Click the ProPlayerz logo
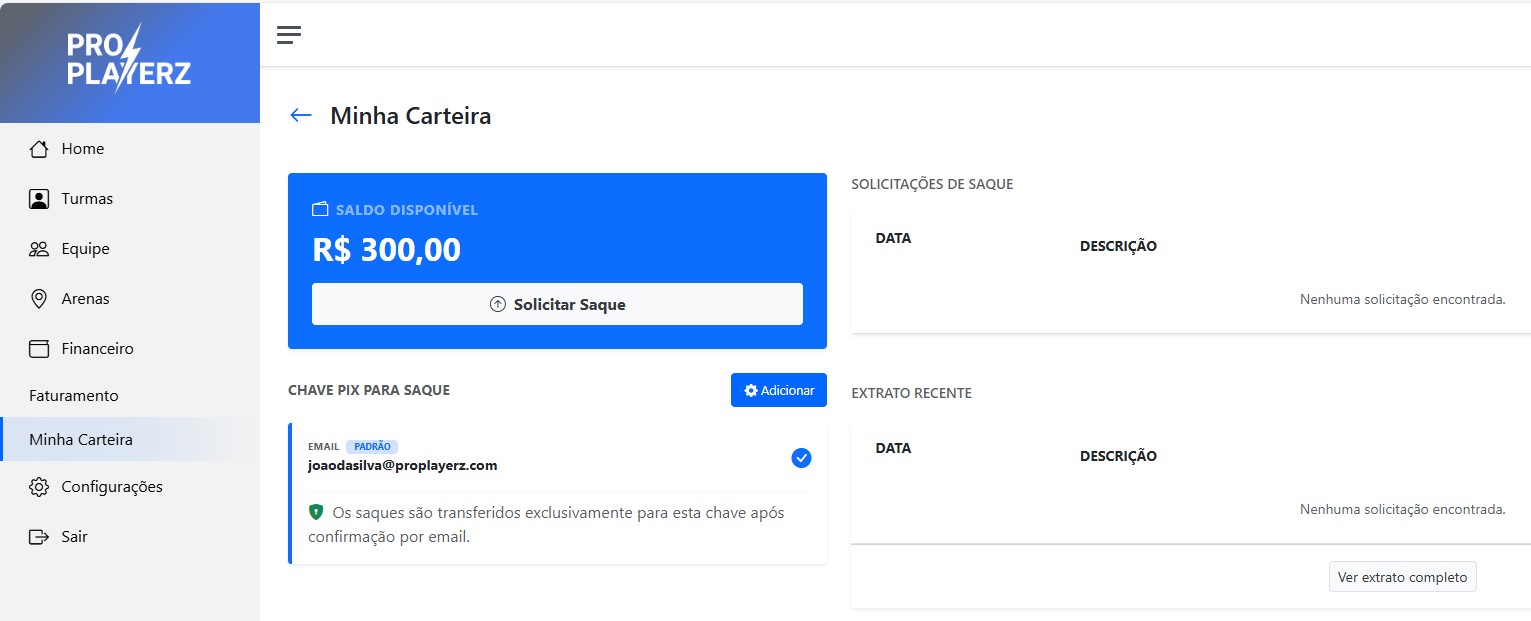The width and height of the screenshot is (1531, 621). click(x=129, y=61)
